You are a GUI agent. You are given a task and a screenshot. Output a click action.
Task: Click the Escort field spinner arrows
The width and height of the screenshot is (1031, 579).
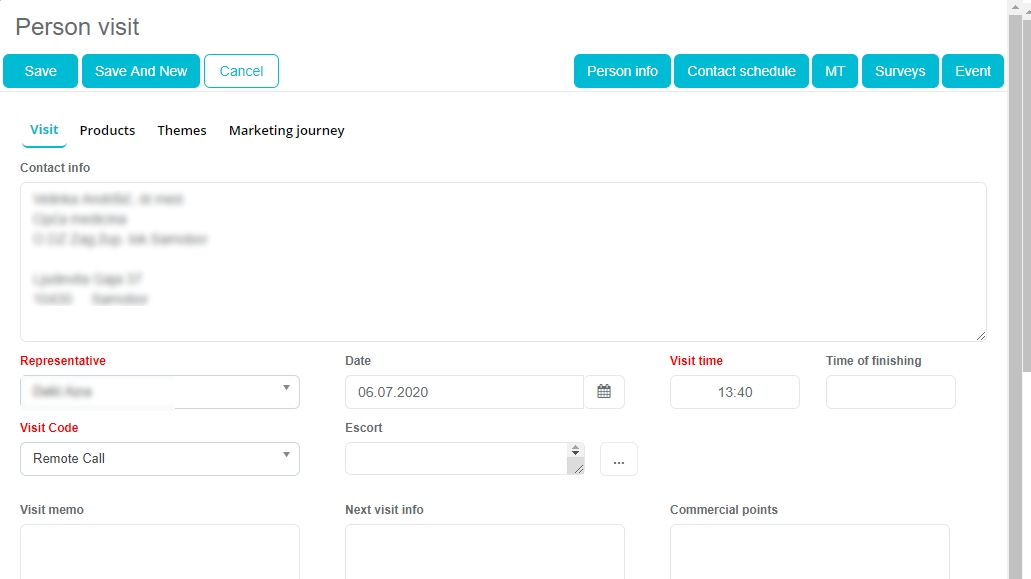[575, 451]
